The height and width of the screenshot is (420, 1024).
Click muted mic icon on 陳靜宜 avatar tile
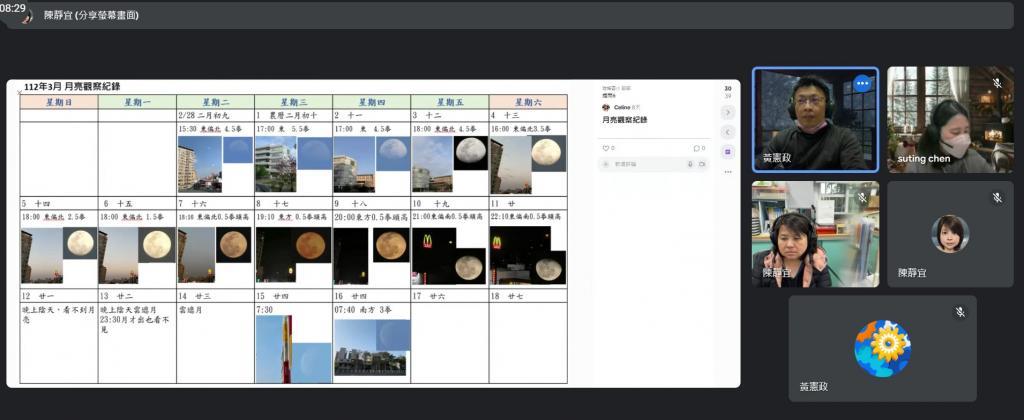[x=997, y=198]
